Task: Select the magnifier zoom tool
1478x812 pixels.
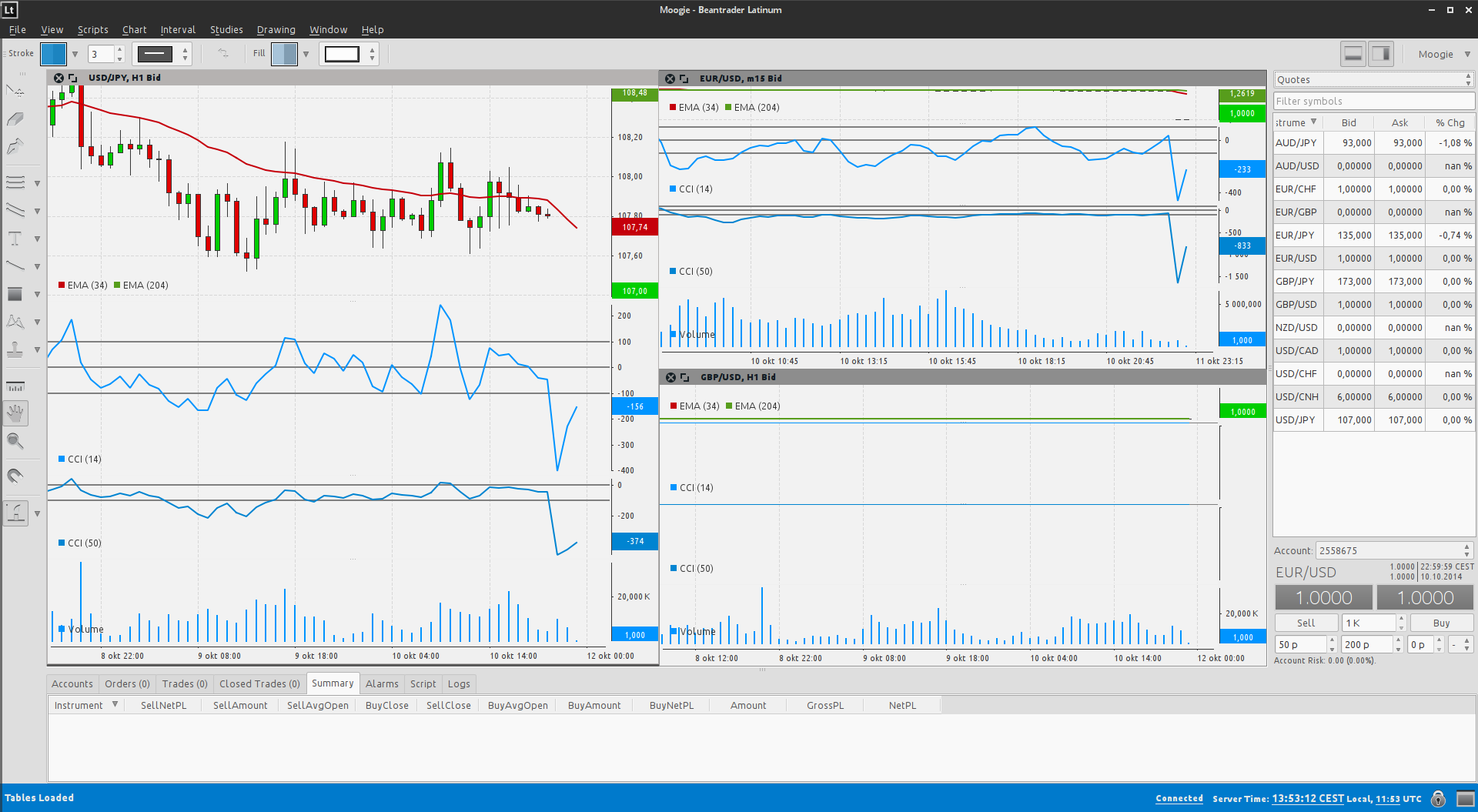Action: (15, 442)
